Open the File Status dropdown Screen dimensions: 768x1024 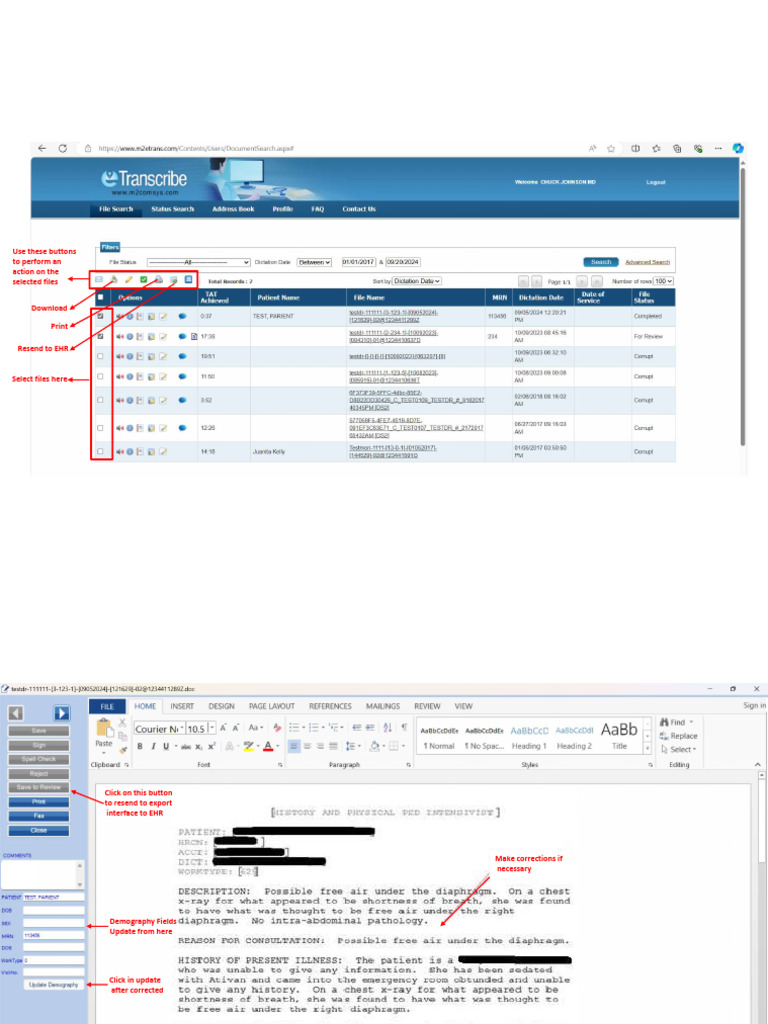[x=199, y=263]
